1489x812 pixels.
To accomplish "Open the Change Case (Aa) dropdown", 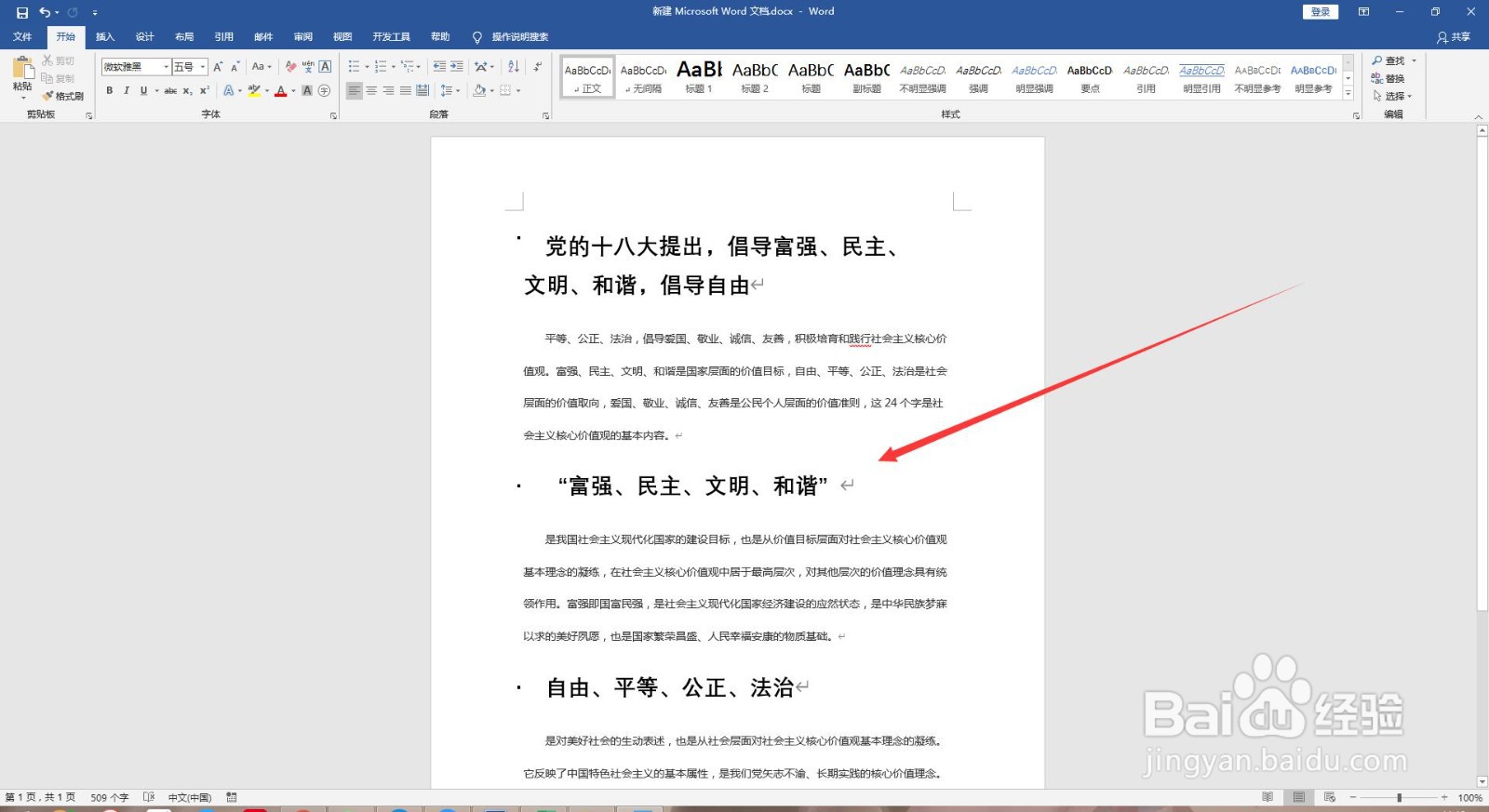I will (x=262, y=66).
